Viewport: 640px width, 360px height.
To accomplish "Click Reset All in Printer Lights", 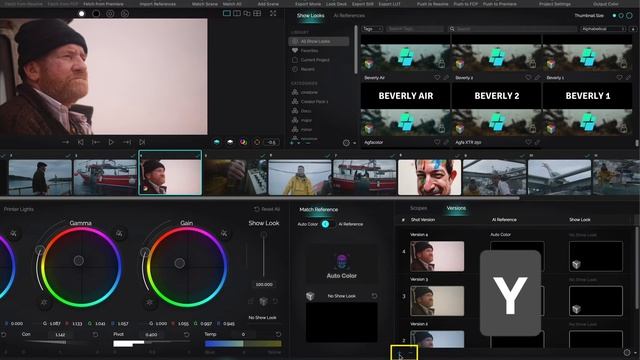I will pos(267,209).
